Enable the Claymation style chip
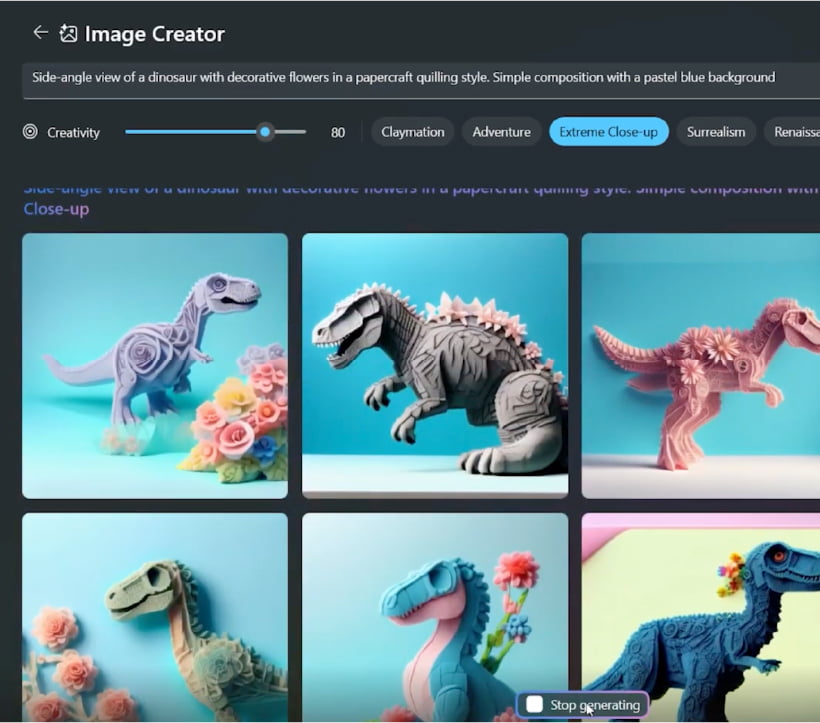 tap(412, 132)
